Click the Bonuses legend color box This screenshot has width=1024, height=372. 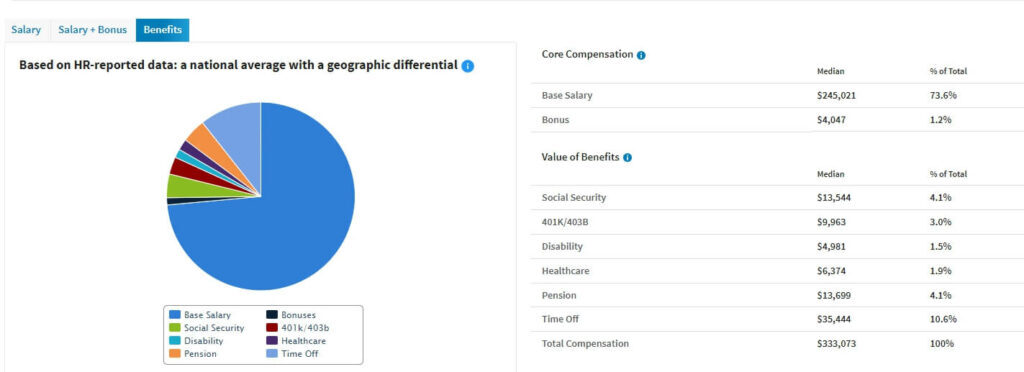[272, 315]
